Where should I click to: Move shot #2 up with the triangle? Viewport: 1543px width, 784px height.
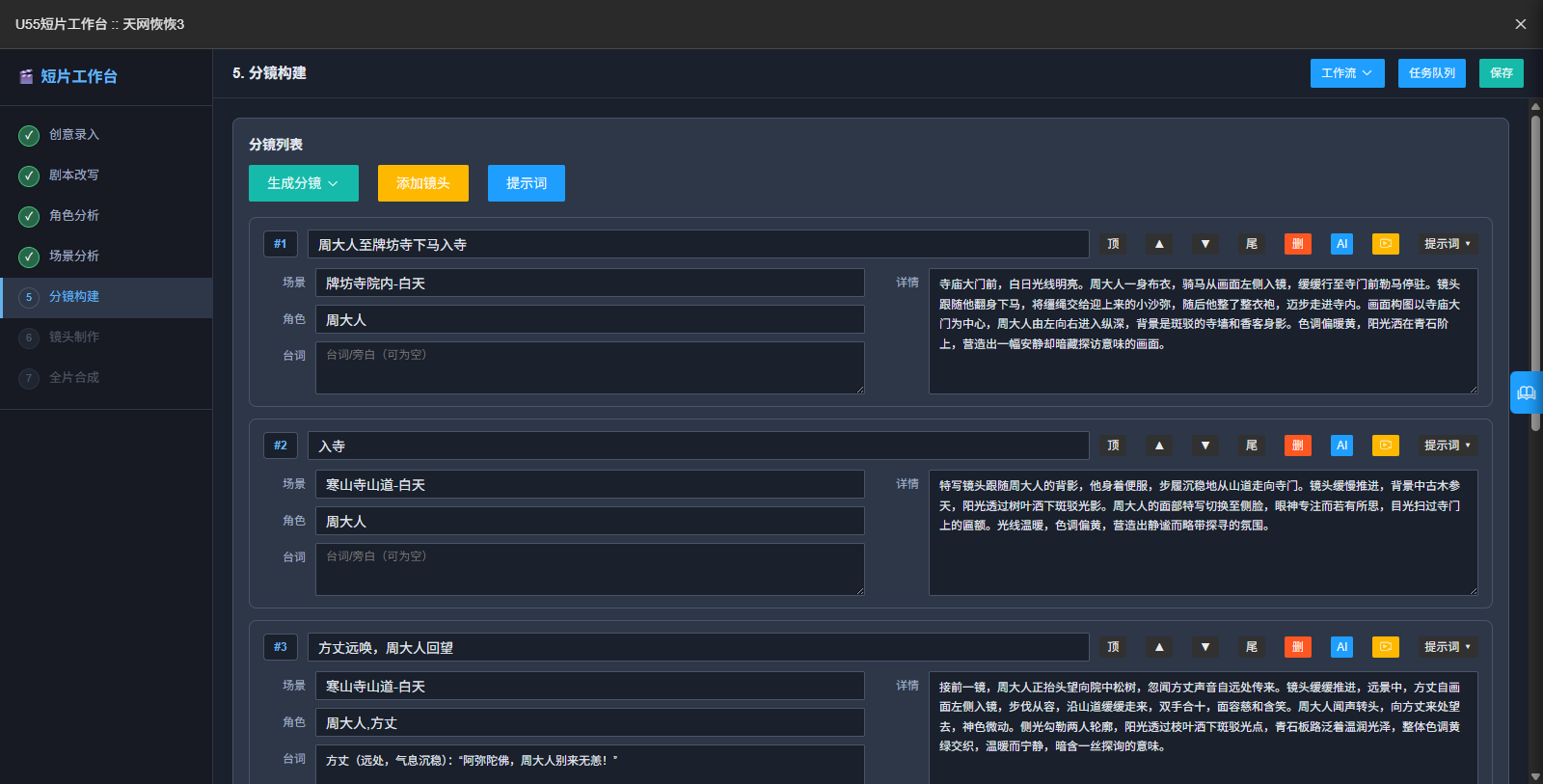coord(1159,446)
